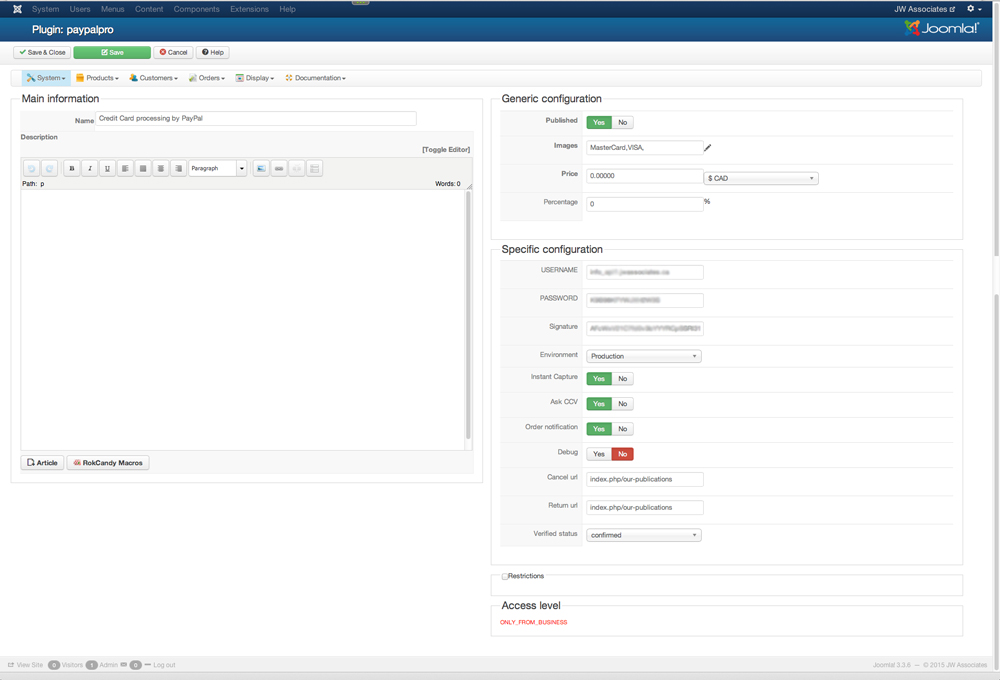This screenshot has height=680, width=1000.
Task: Click the redo icon in description editor
Action: 49,168
